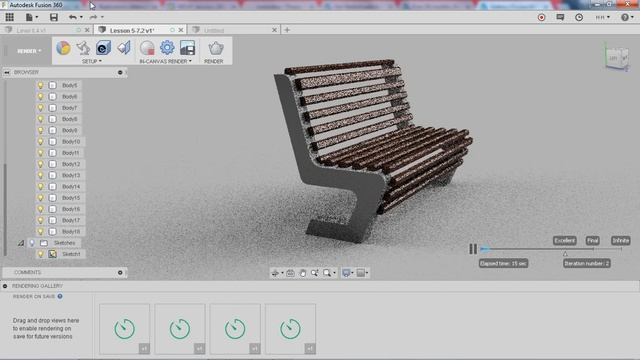Save the design with the floppy icon
The width and height of the screenshot is (640, 360).
pyautogui.click(x=53, y=17)
